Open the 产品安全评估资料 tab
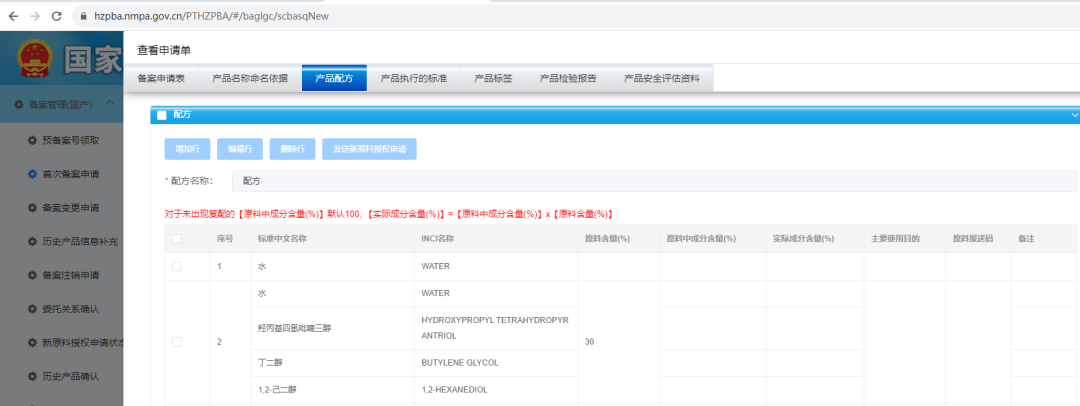The width and height of the screenshot is (1080, 406). (662, 79)
